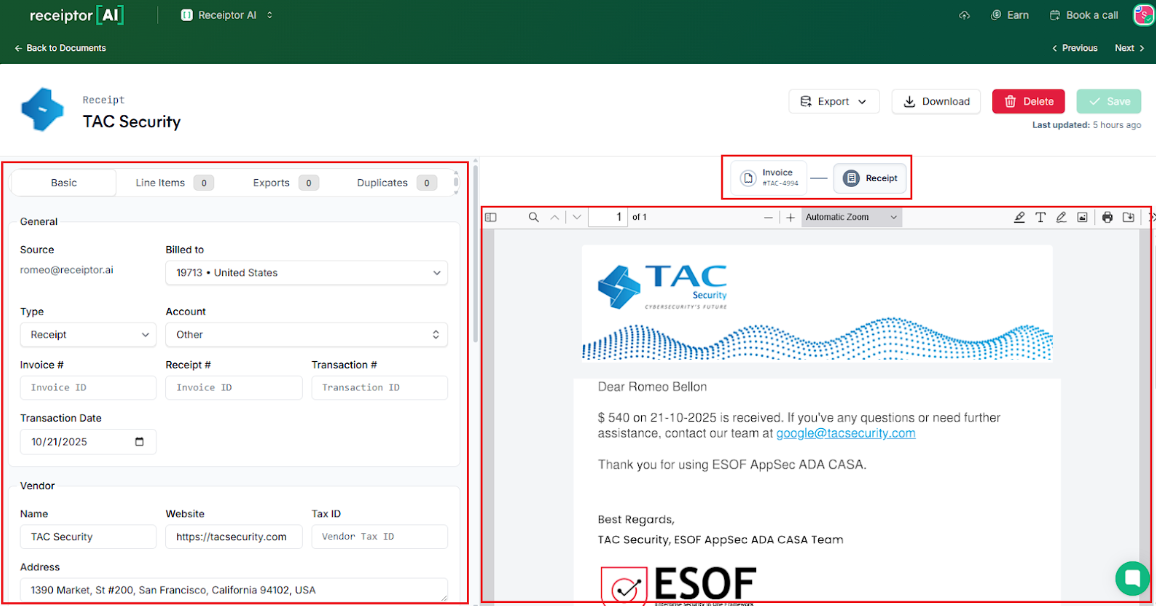Open the google@tacsecurity.com email link
The image size is (1156, 606).
click(x=846, y=433)
